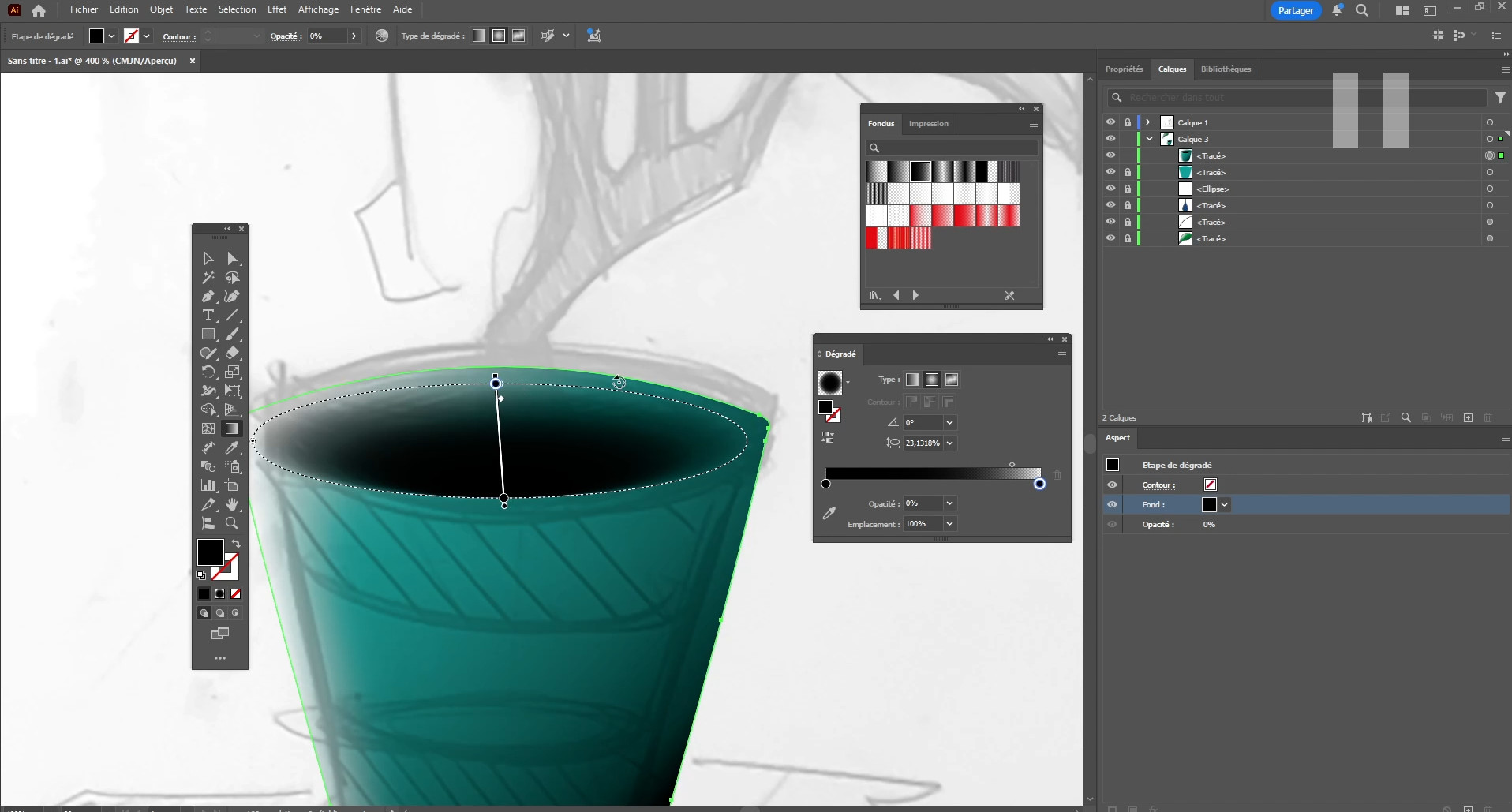
Task: Choose linear gradient type in Dégradé panel
Action: (912, 380)
